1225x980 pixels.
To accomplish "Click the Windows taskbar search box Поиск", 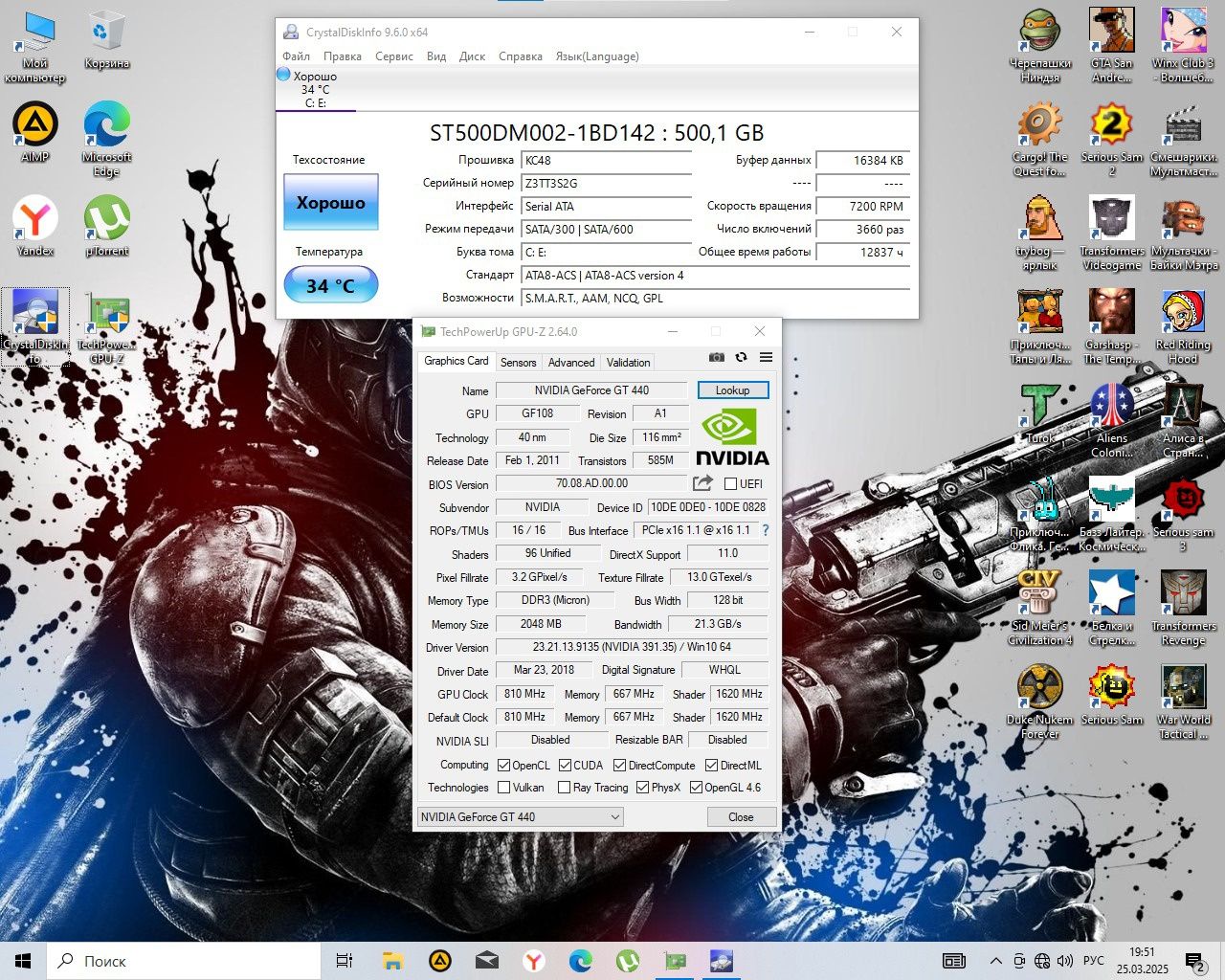I will coord(184,960).
